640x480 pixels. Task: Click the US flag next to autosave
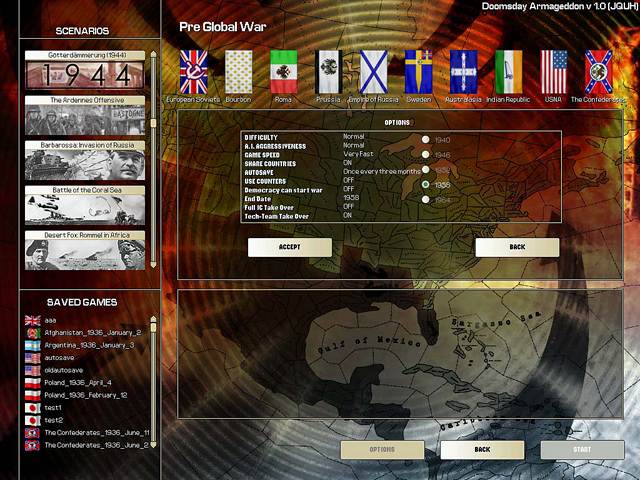point(33,358)
